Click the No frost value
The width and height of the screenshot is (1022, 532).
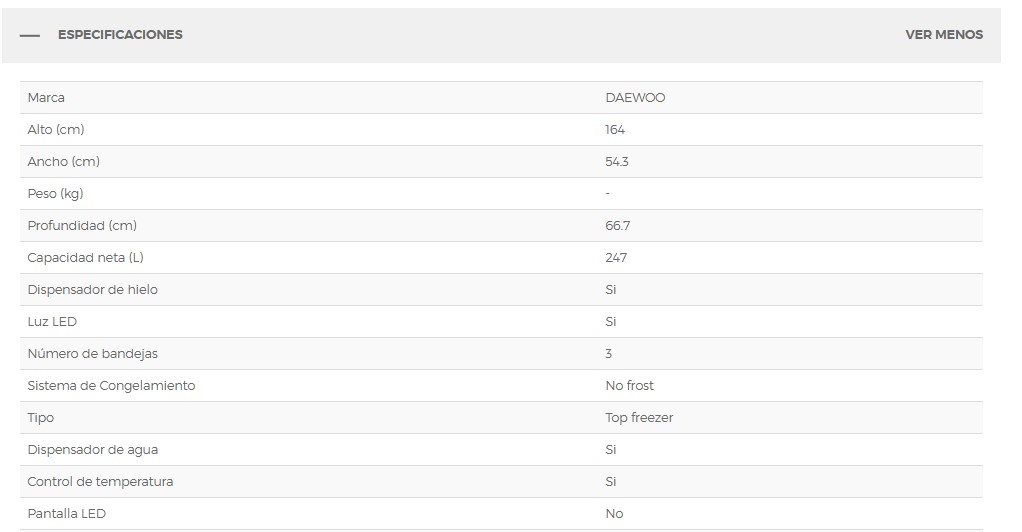[x=629, y=385]
